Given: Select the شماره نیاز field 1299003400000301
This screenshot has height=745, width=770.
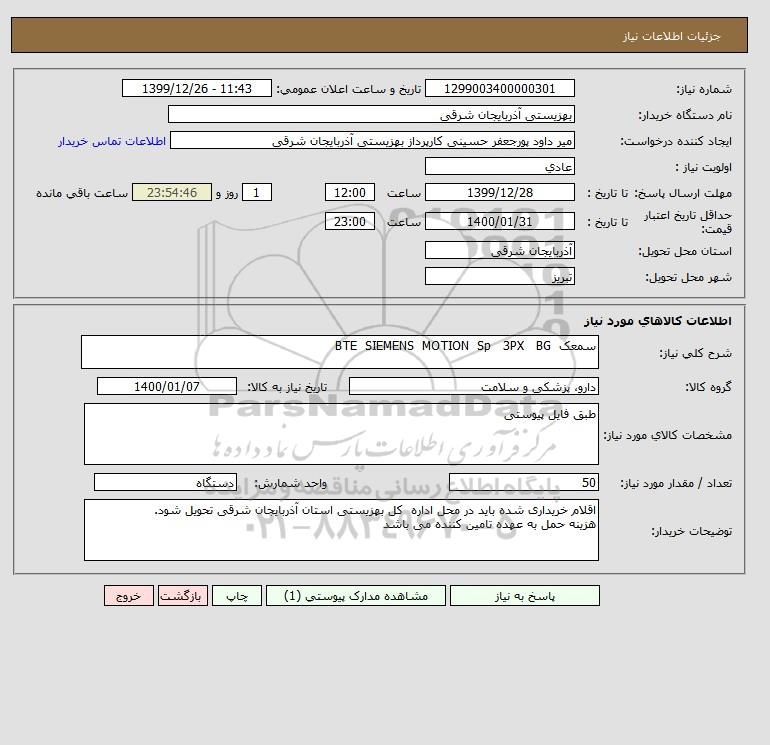Looking at the screenshot, I should (x=499, y=88).
